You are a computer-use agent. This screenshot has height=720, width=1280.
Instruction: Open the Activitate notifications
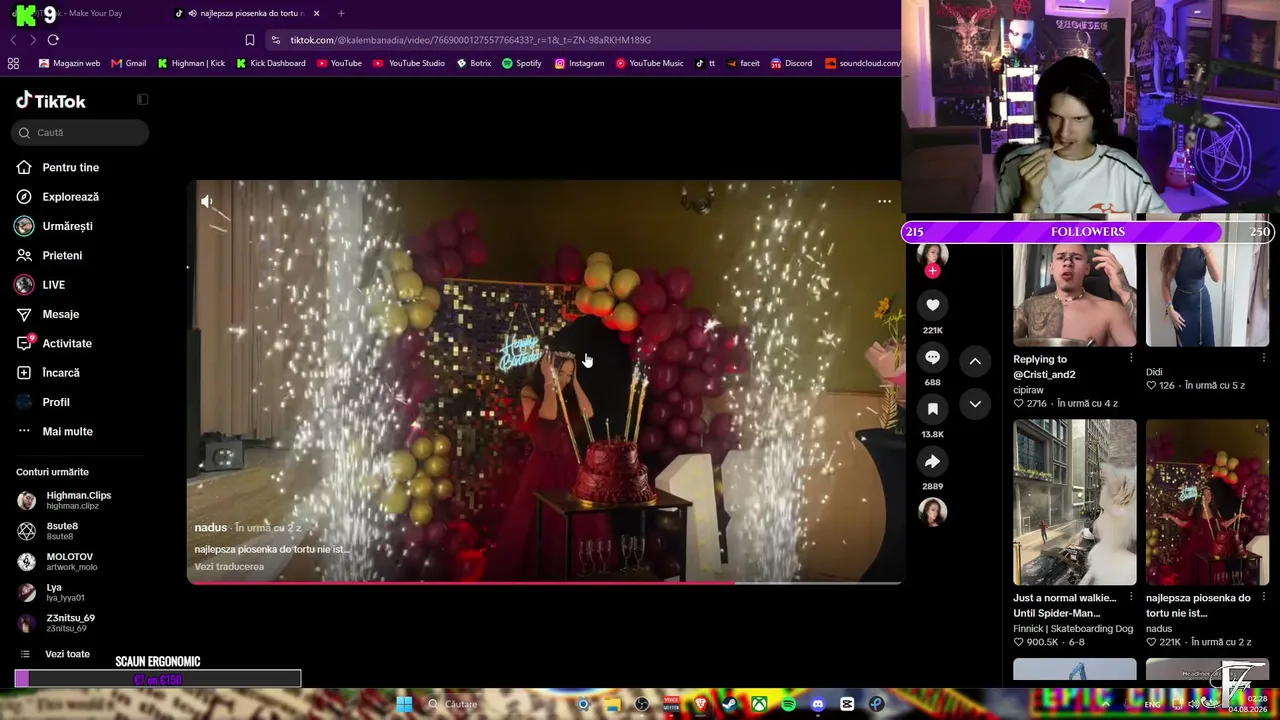54,343
